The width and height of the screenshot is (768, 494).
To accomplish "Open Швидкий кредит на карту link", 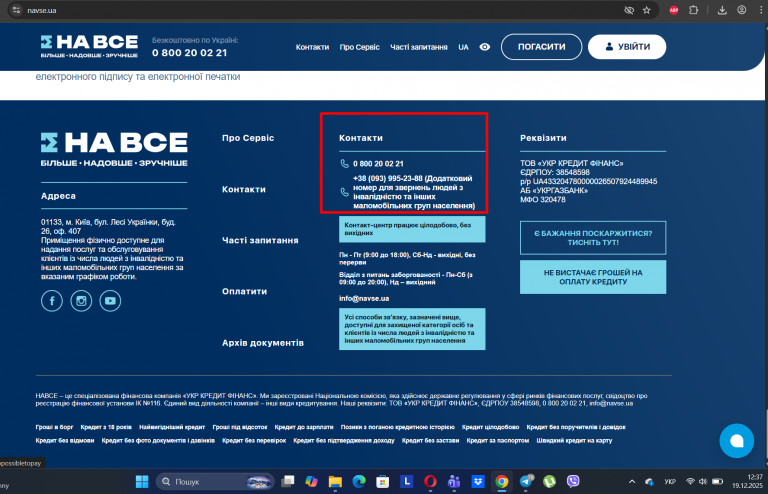I will (574, 441).
